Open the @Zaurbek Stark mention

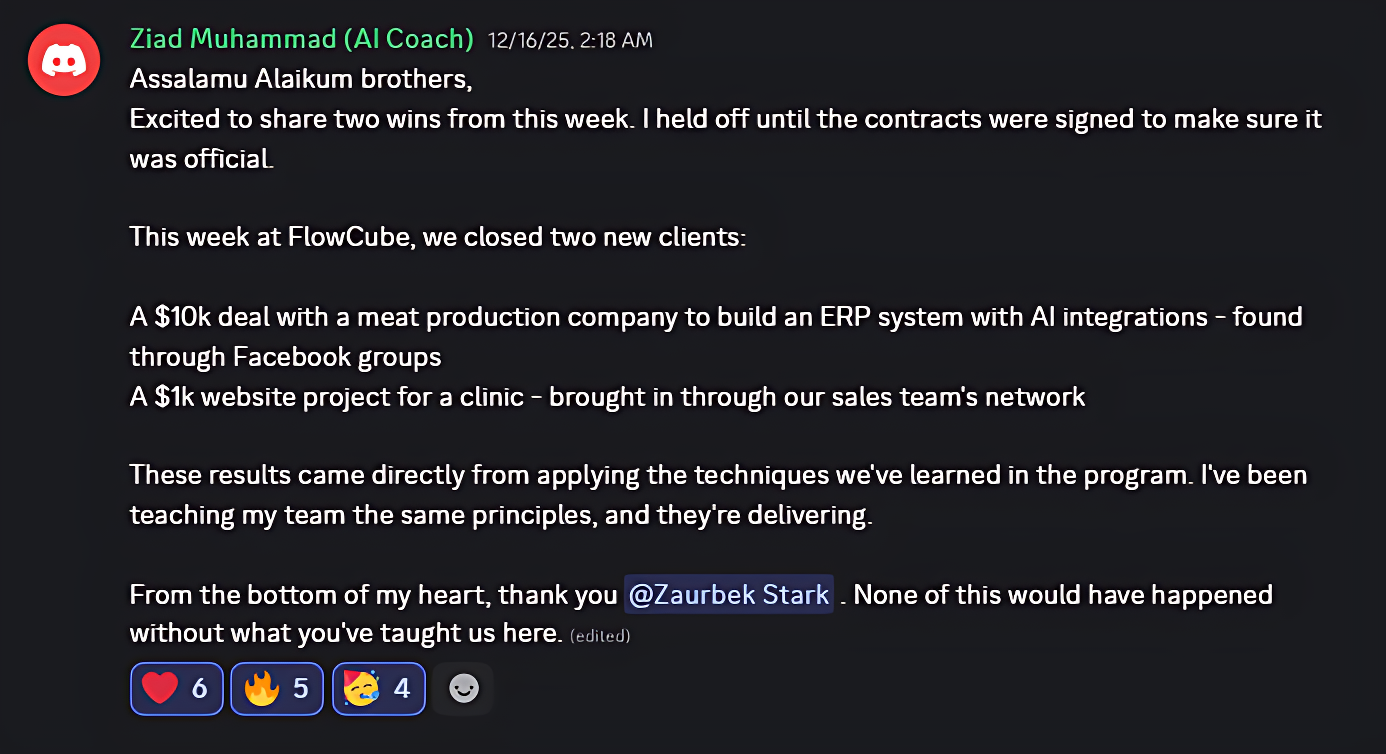[x=729, y=595]
